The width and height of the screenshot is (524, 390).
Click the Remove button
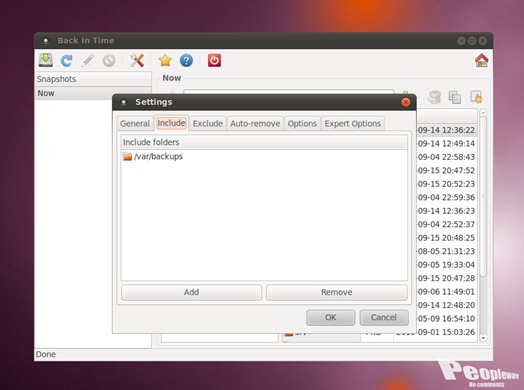tap(337, 292)
